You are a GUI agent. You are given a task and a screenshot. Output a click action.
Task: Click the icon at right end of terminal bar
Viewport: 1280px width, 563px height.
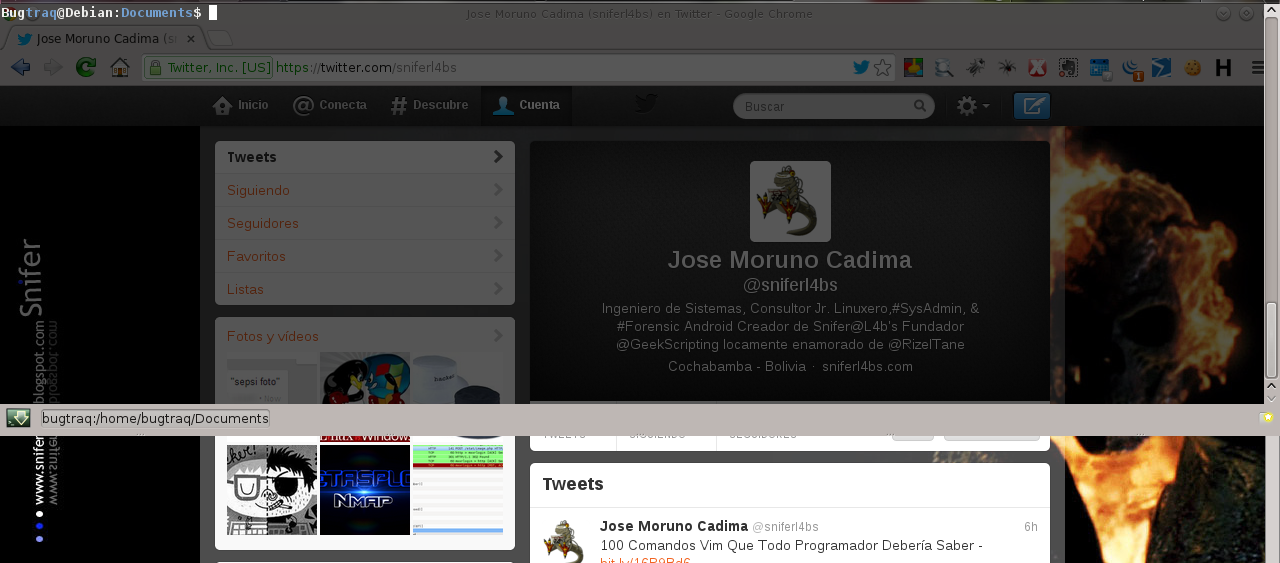coord(1267,418)
